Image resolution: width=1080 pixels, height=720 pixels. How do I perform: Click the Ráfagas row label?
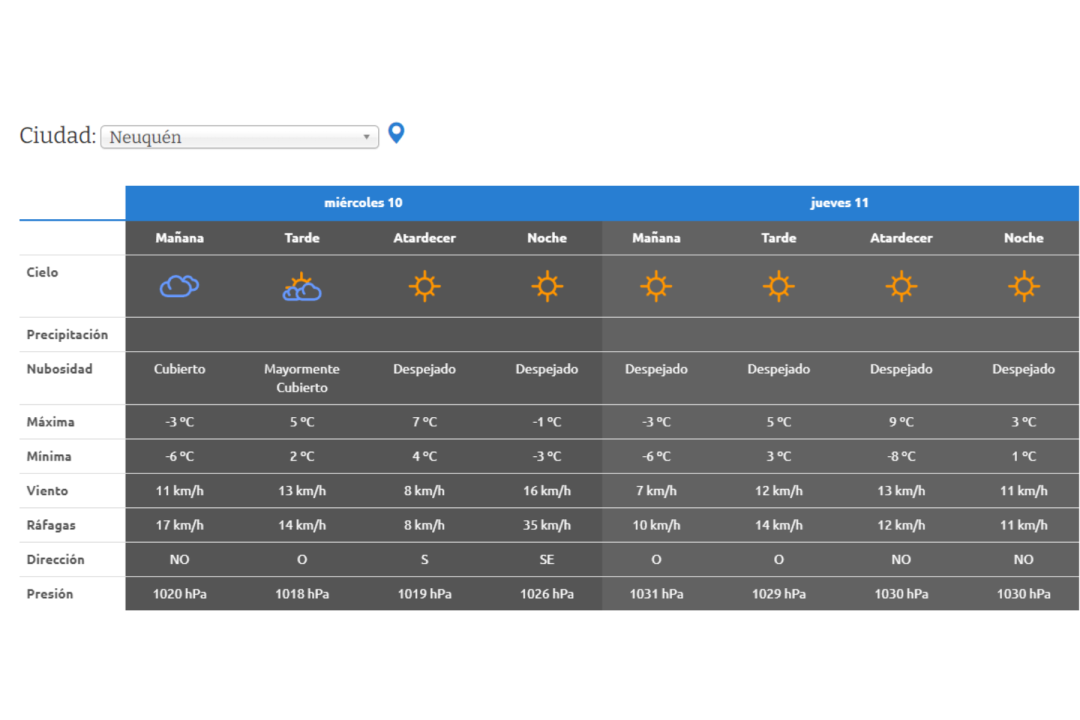pyautogui.click(x=51, y=525)
